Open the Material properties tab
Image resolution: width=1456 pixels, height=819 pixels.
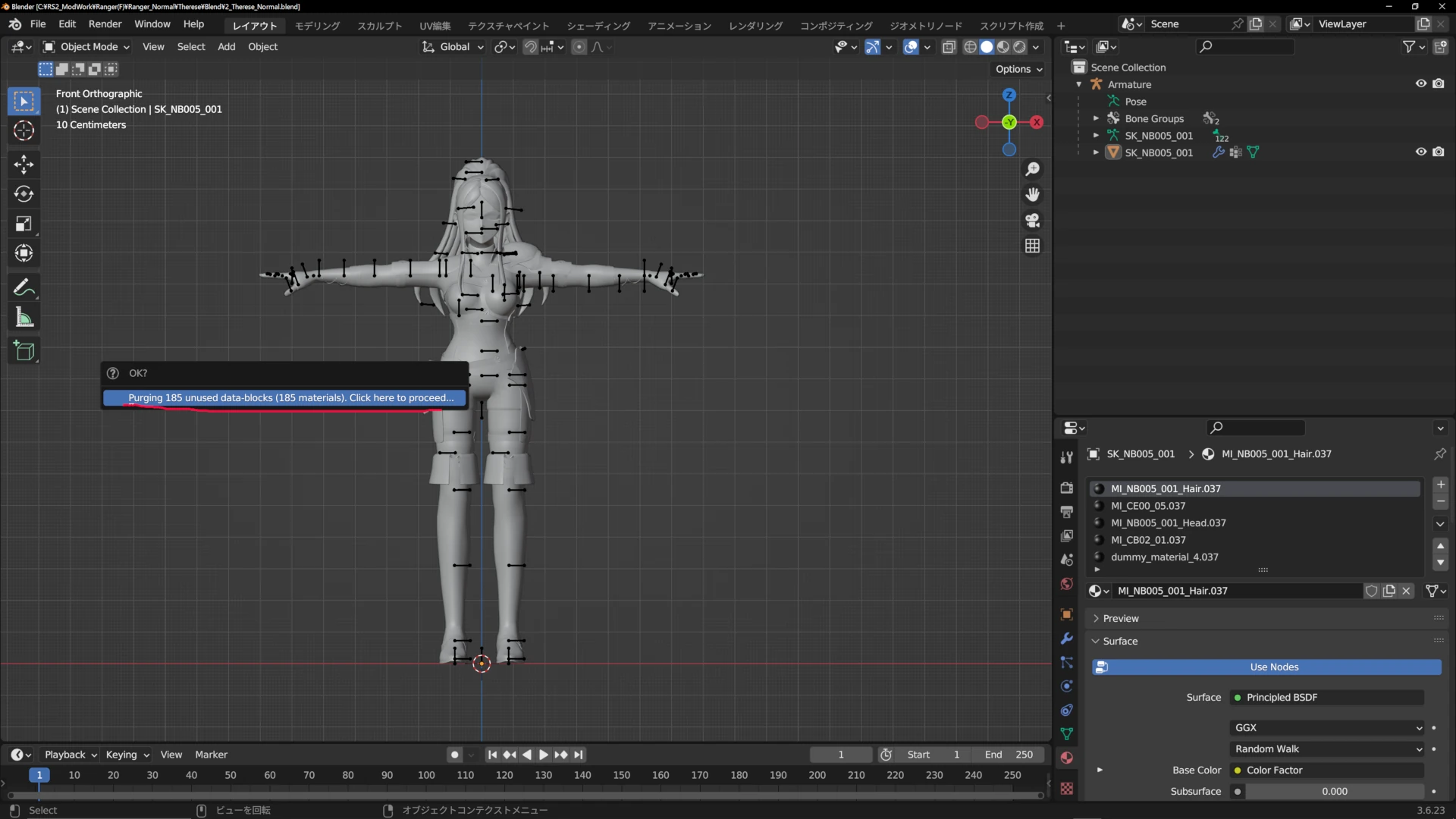pos(1066,758)
